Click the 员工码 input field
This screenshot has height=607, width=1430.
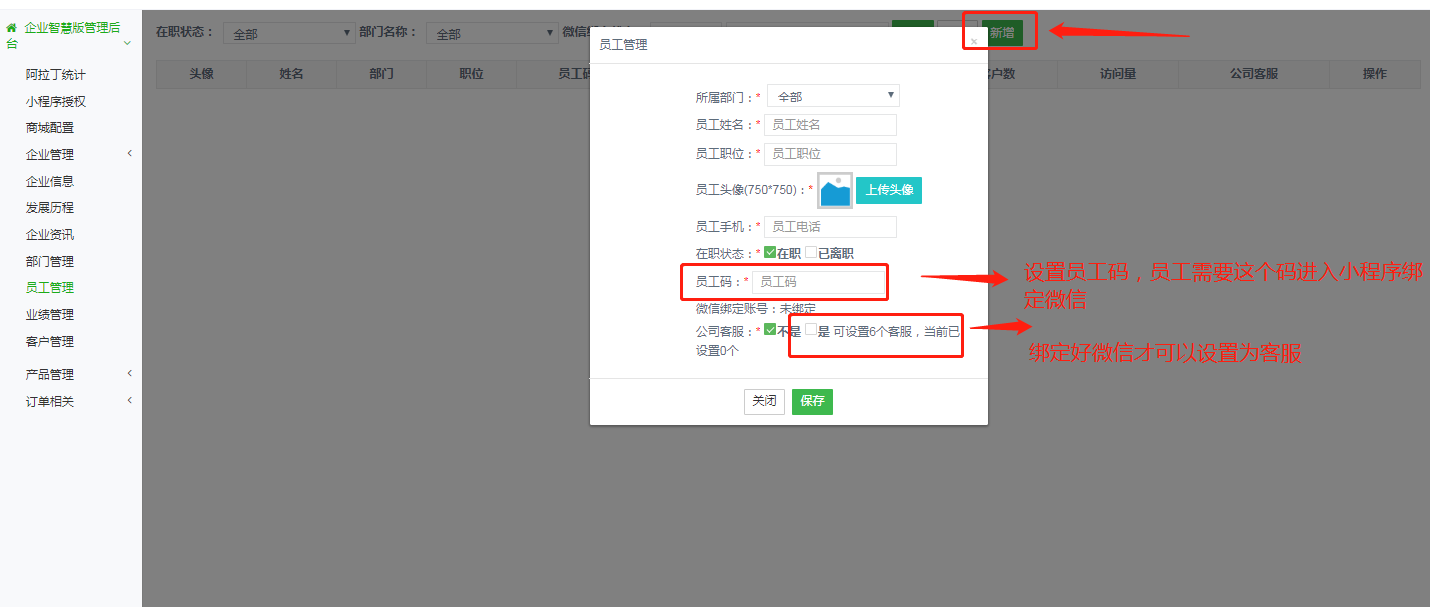(818, 282)
